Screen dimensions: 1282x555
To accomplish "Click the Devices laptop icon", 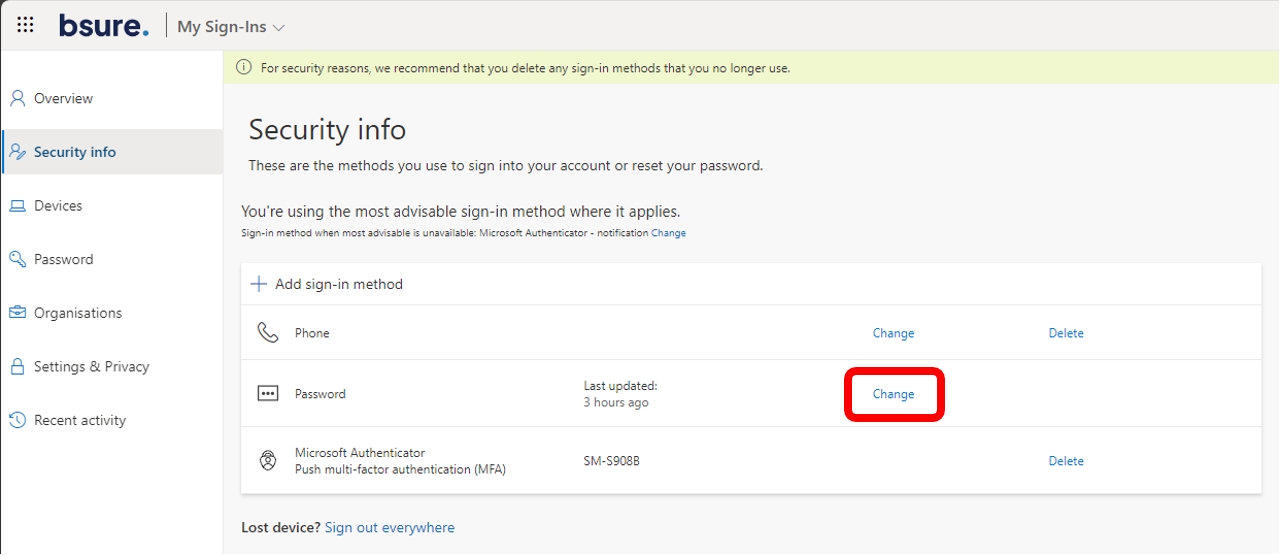I will (17, 206).
